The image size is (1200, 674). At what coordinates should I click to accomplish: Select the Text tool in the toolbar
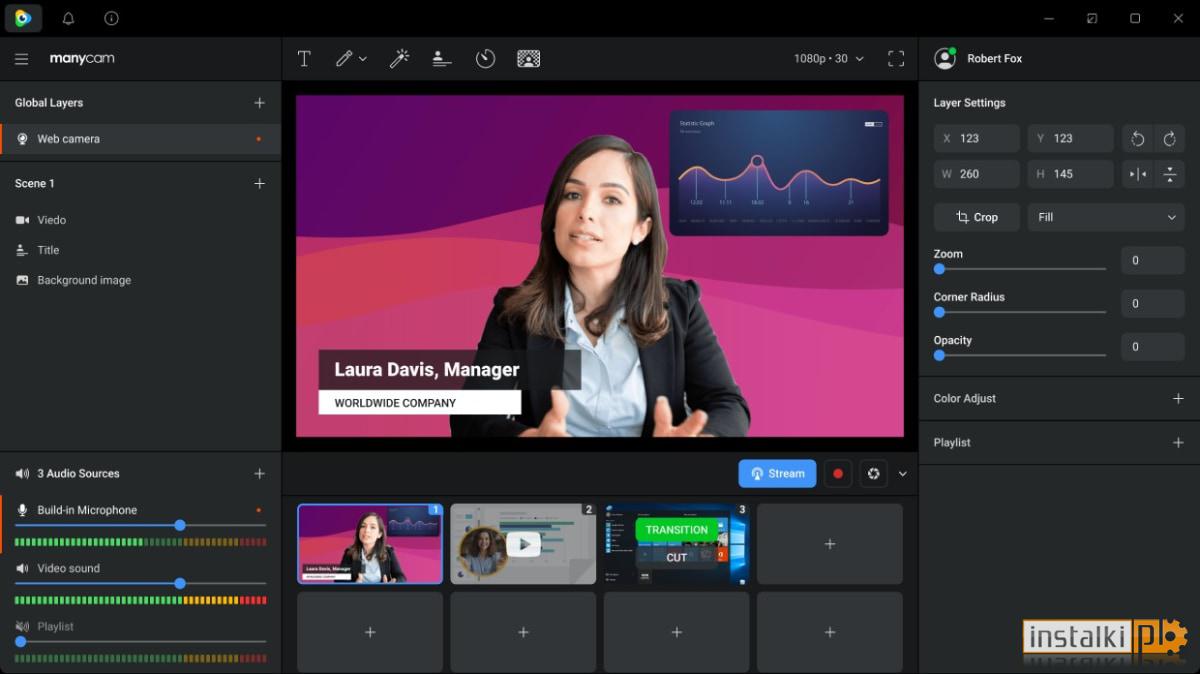(304, 59)
